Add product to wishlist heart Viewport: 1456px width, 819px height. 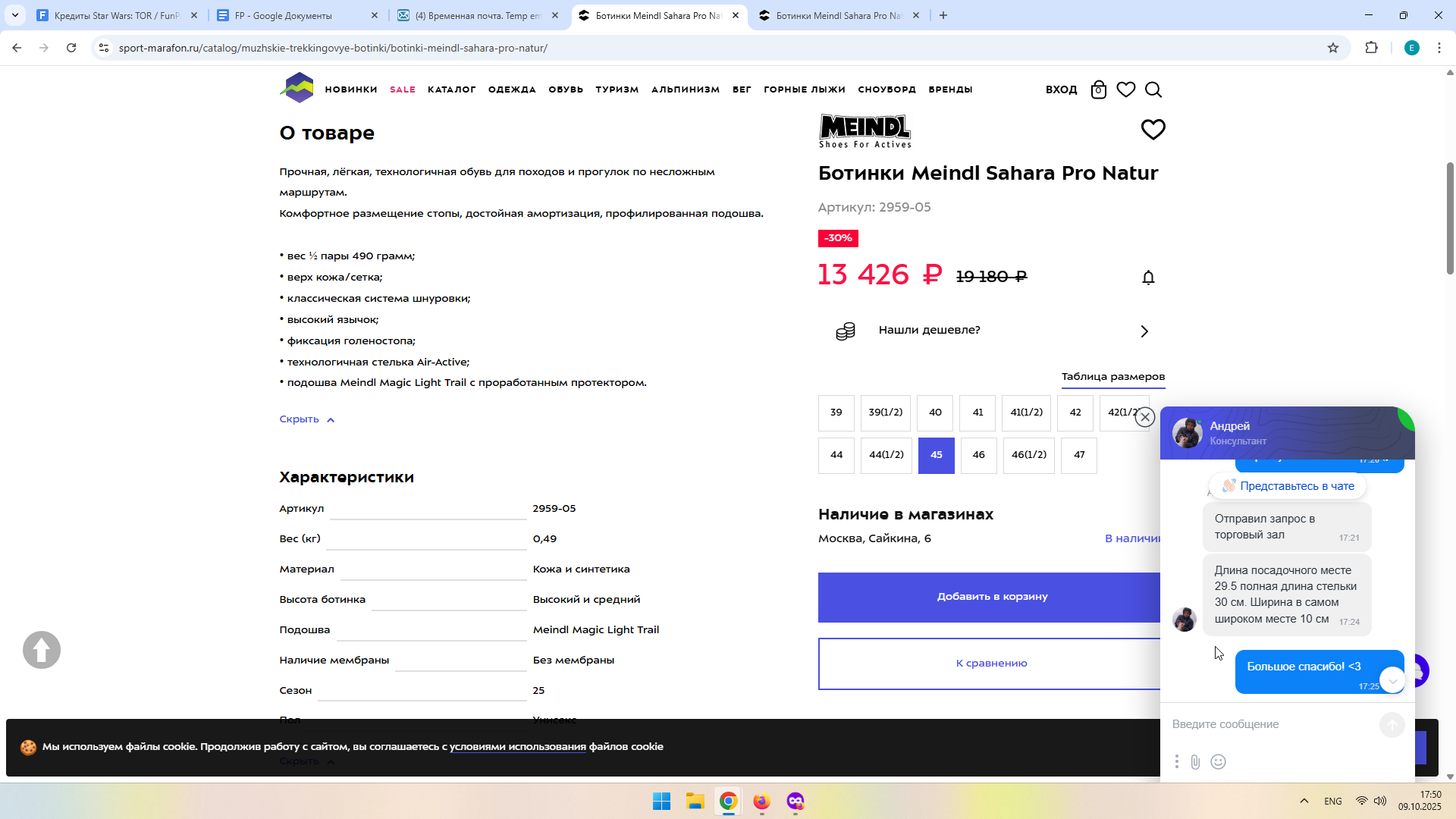pos(1153,130)
